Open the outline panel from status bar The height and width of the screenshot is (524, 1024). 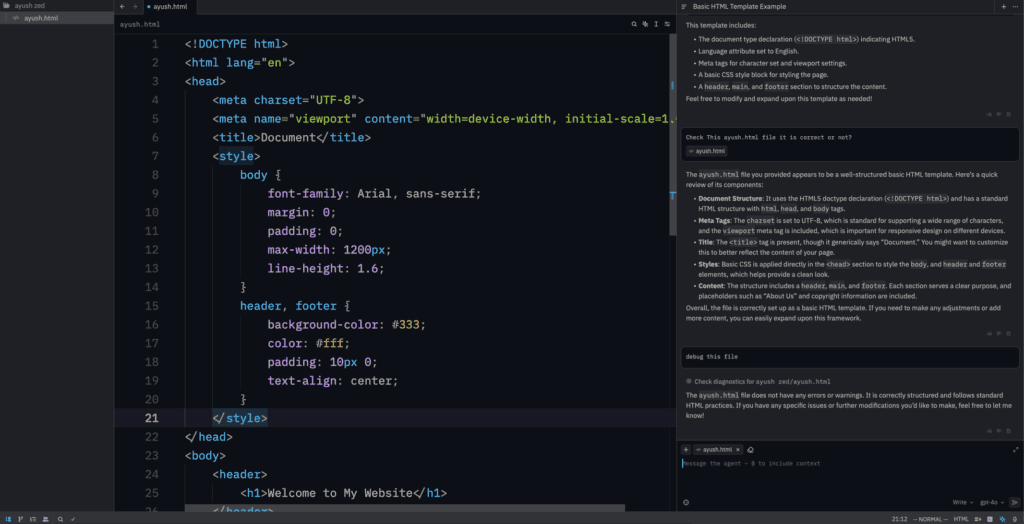(x=34, y=519)
